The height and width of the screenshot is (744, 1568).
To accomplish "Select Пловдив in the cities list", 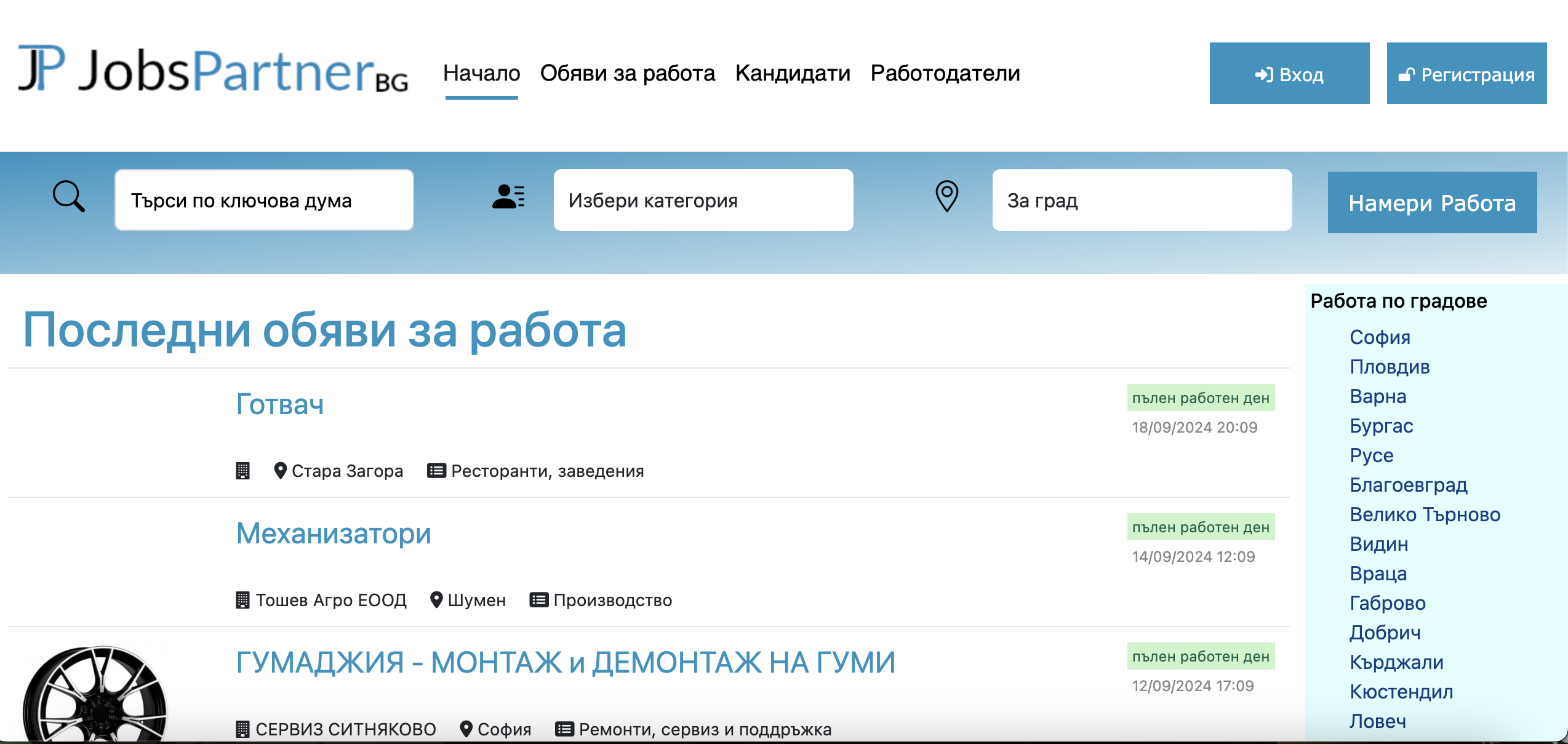I will point(1390,367).
